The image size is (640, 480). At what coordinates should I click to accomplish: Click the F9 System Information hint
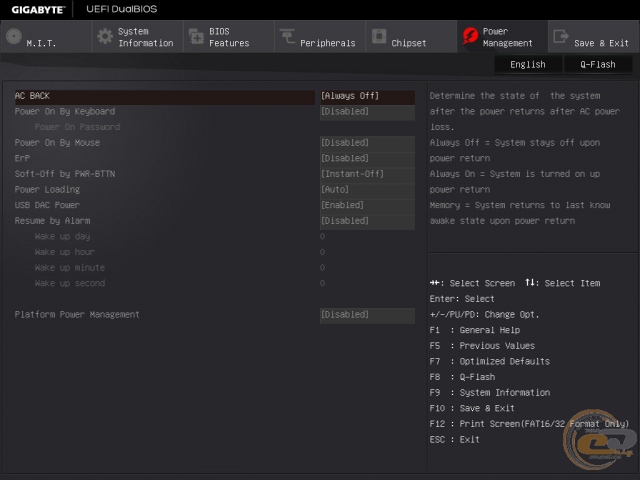(x=490, y=393)
